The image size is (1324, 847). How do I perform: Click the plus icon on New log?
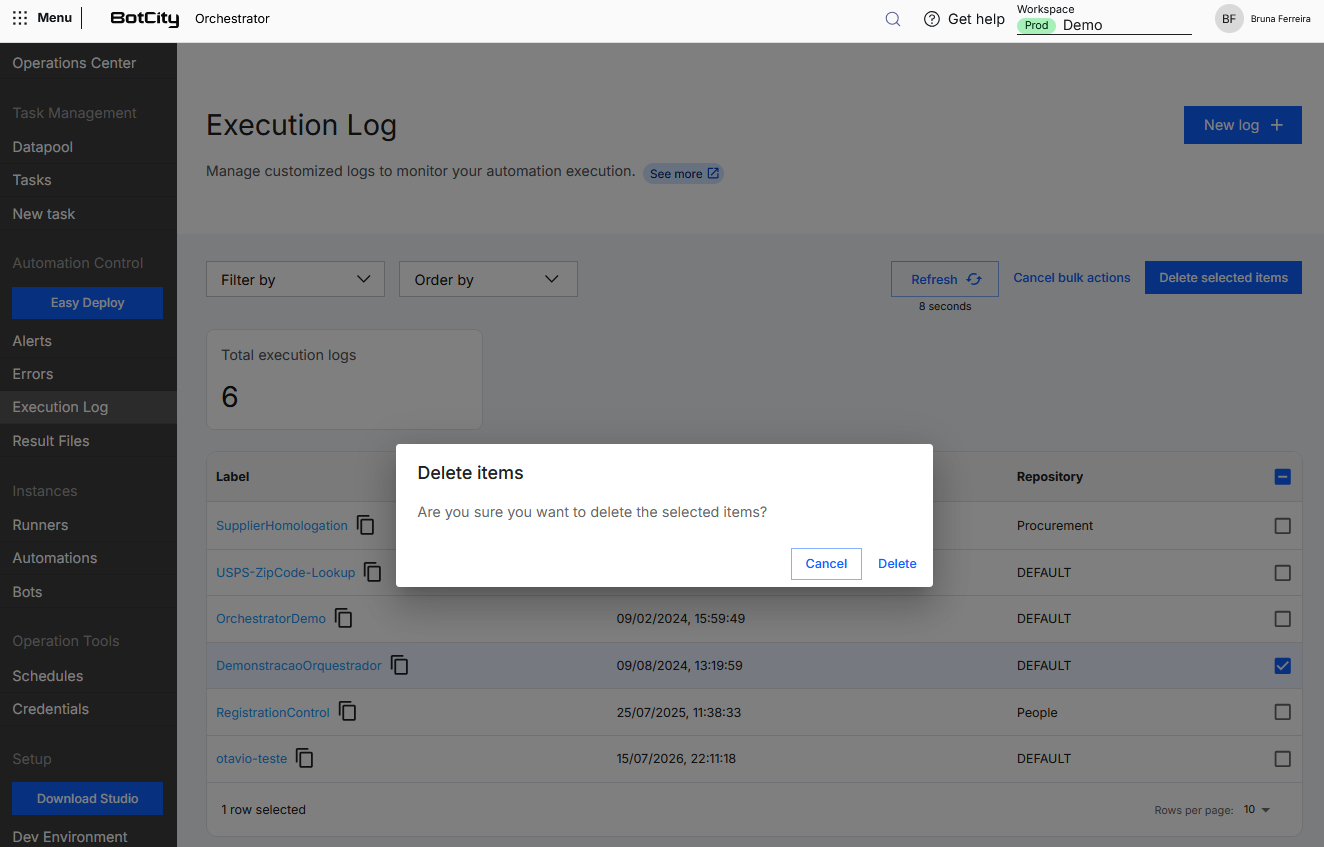1276,125
